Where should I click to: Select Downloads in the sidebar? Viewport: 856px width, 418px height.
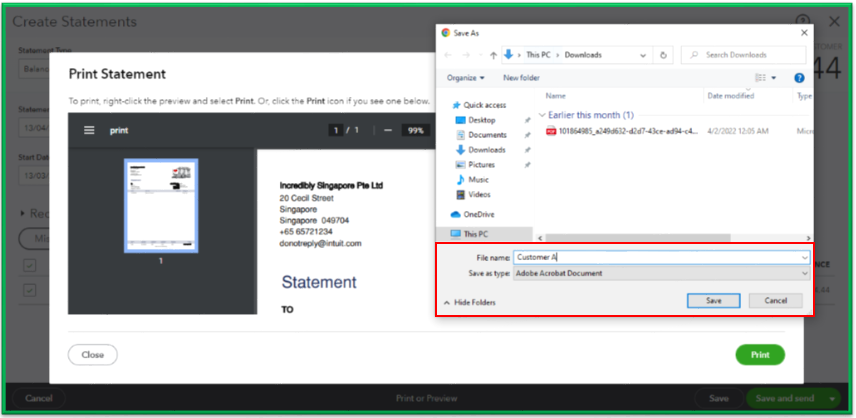click(480, 150)
